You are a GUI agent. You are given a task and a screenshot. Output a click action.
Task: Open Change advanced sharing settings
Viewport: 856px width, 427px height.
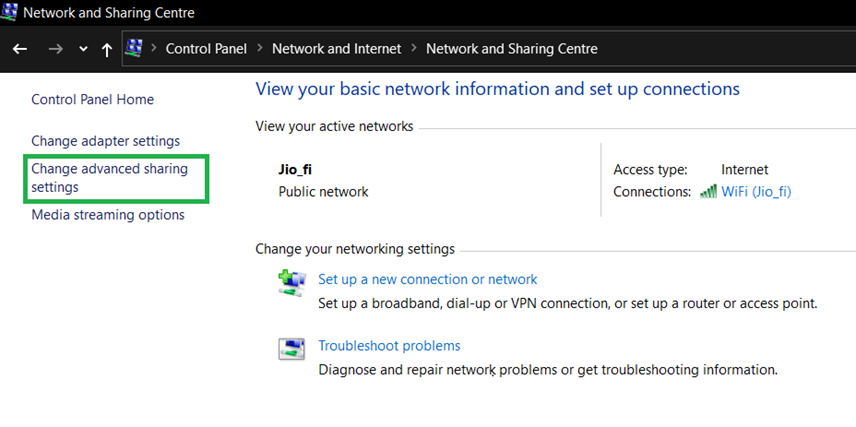[109, 177]
